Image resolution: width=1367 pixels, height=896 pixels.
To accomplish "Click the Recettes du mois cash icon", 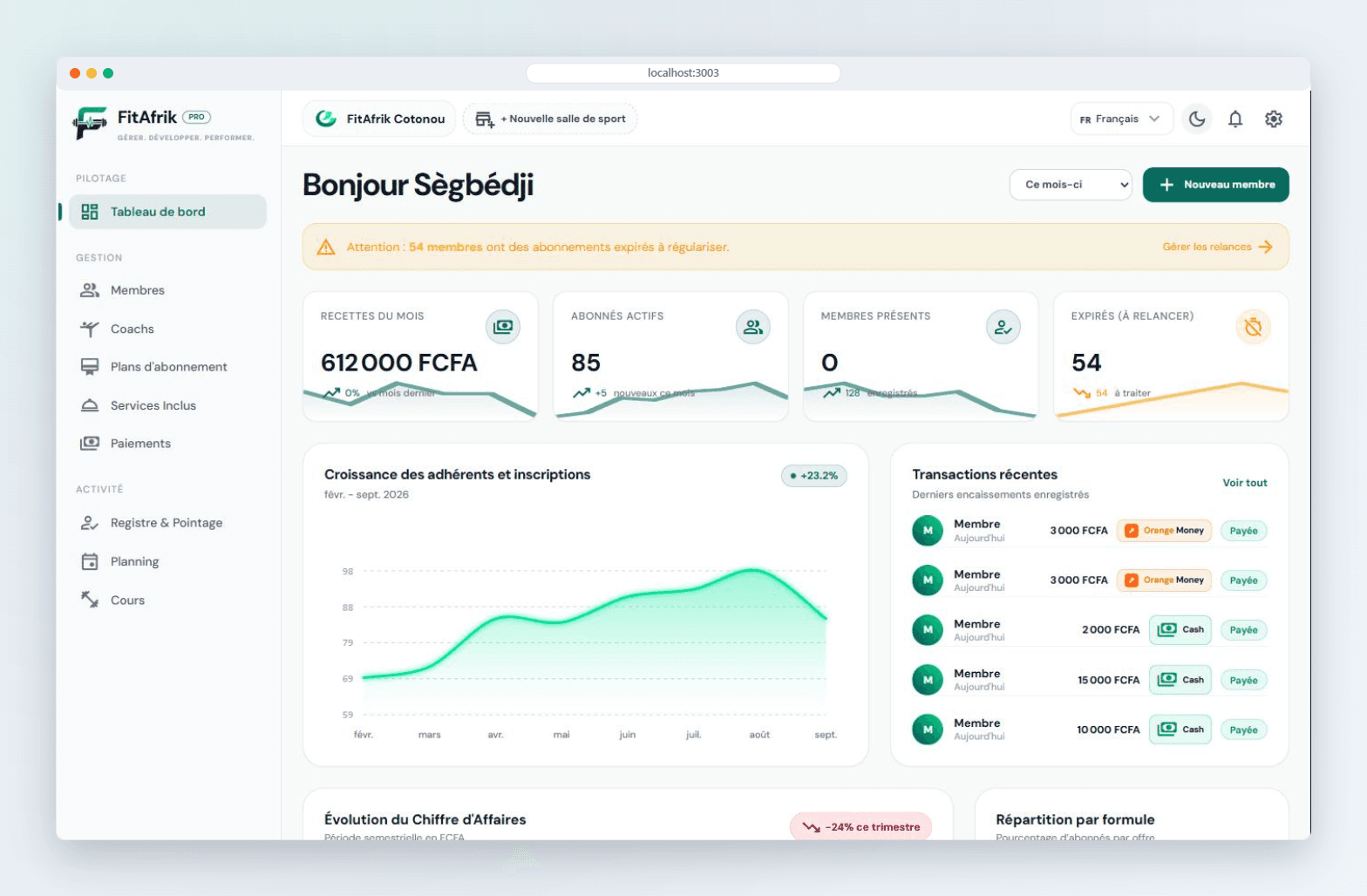I will (x=503, y=327).
